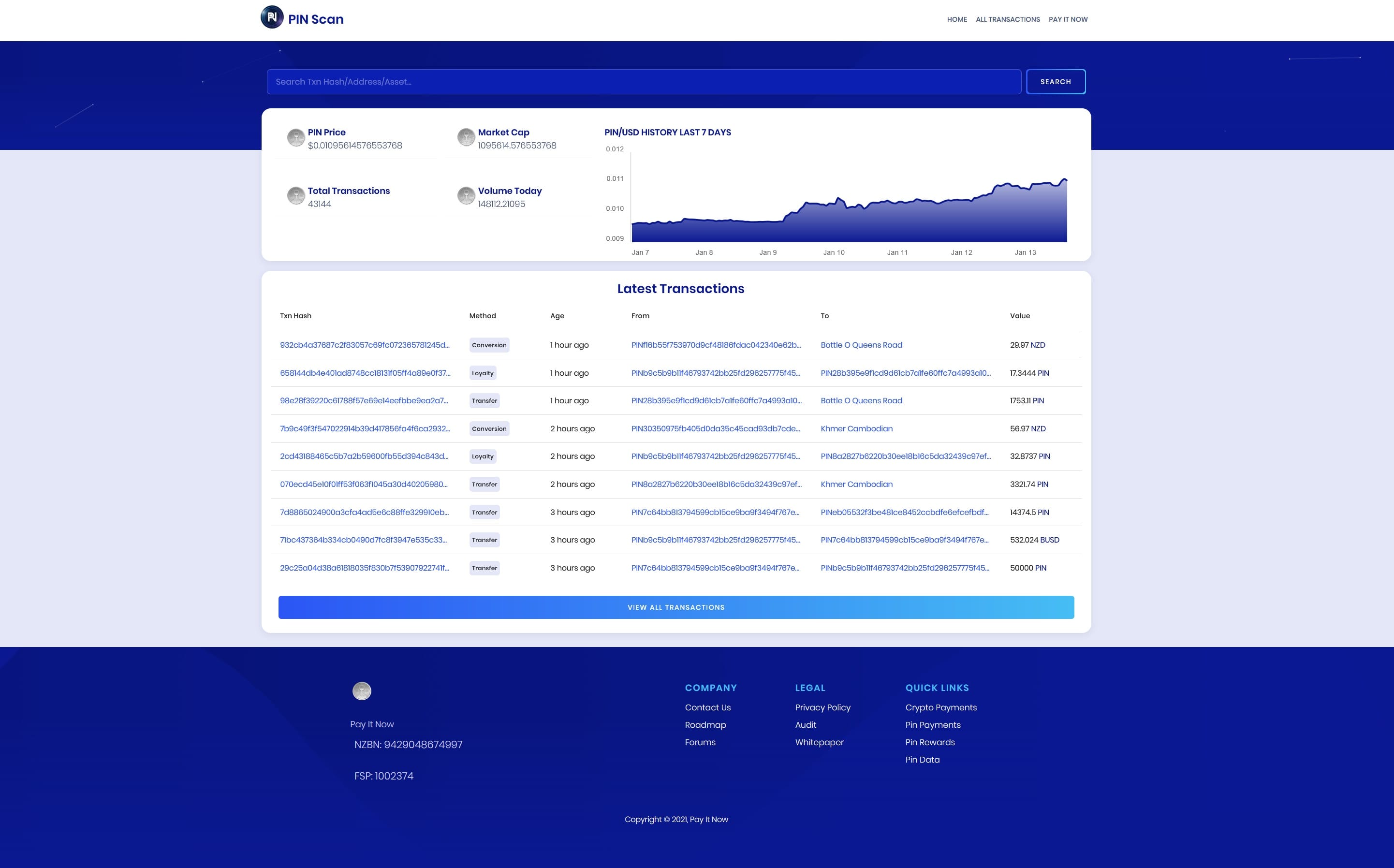Viewport: 1394px width, 868px height.
Task: Open the Bottle O Queens Road address link
Action: (x=861, y=345)
